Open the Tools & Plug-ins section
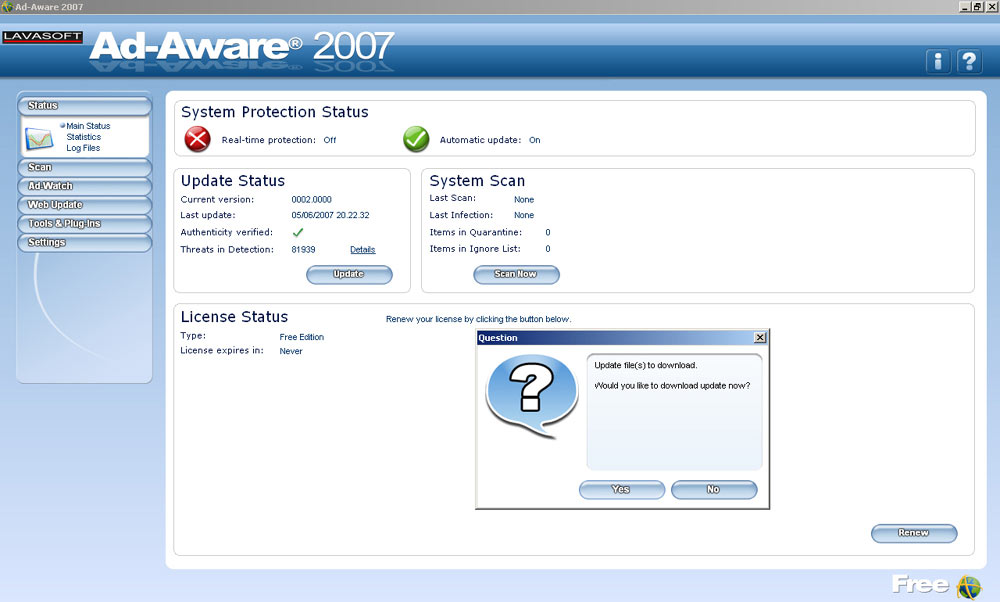Screen dimensions: 1000x602 [x=84, y=224]
